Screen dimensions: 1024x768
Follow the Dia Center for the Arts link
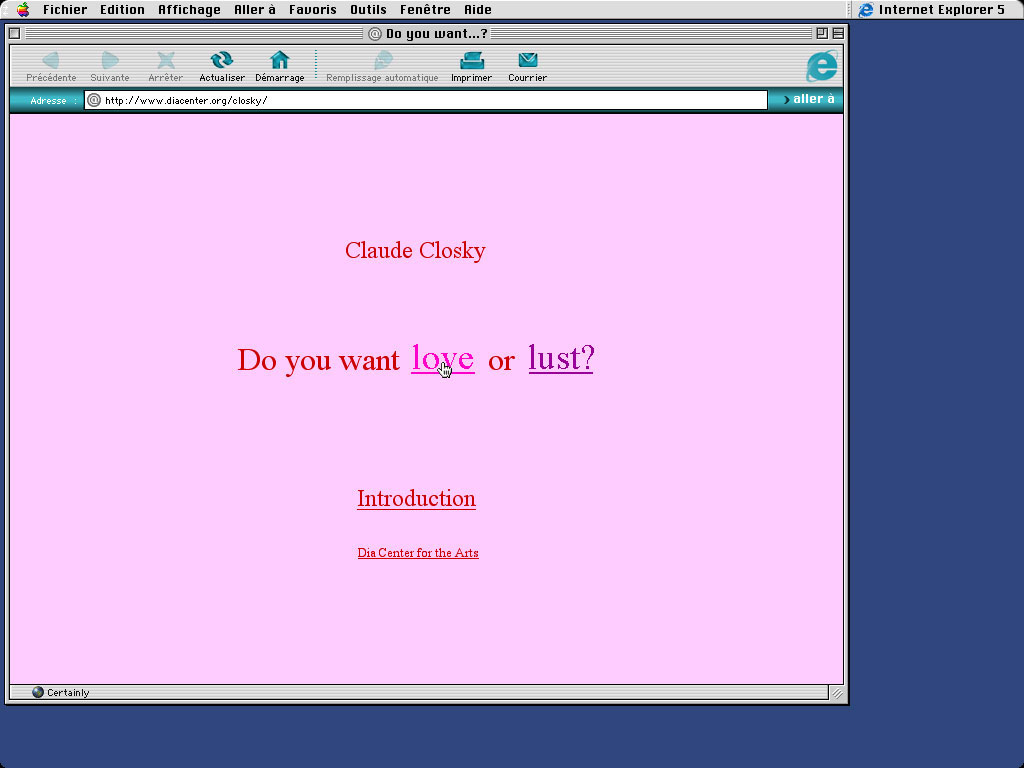tap(418, 552)
